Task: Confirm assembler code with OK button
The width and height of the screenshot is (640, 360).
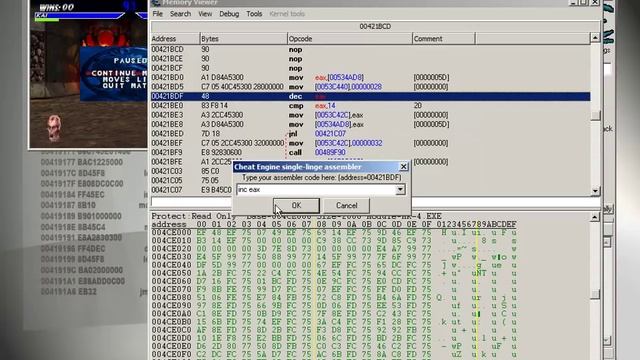Action: pyautogui.click(x=296, y=205)
